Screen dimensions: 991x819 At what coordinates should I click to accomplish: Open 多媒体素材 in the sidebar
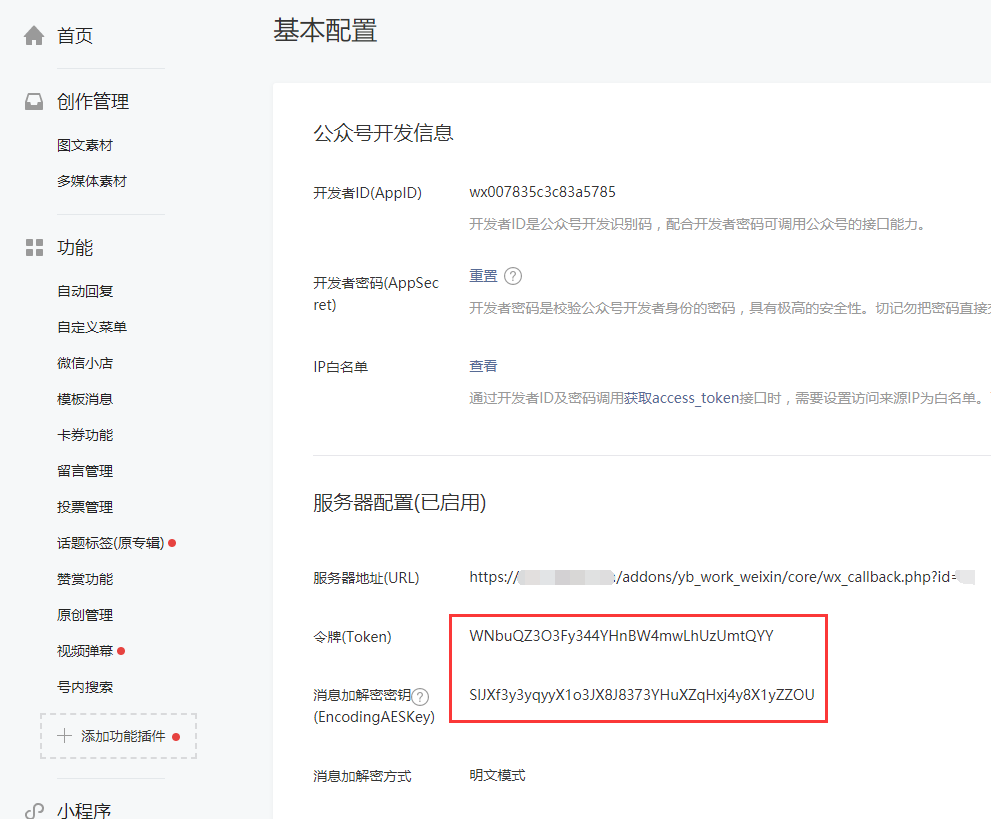[92, 182]
